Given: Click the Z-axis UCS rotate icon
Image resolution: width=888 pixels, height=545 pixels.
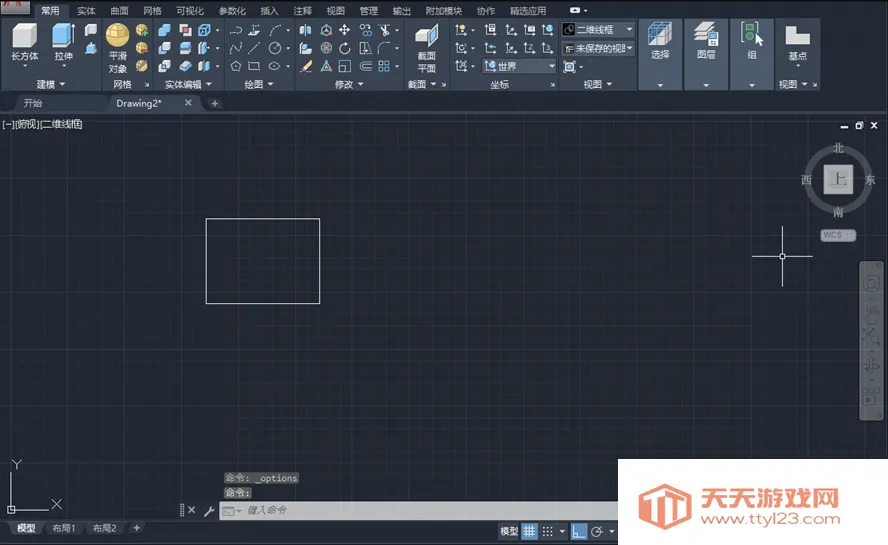Looking at the screenshot, I should [529, 48].
